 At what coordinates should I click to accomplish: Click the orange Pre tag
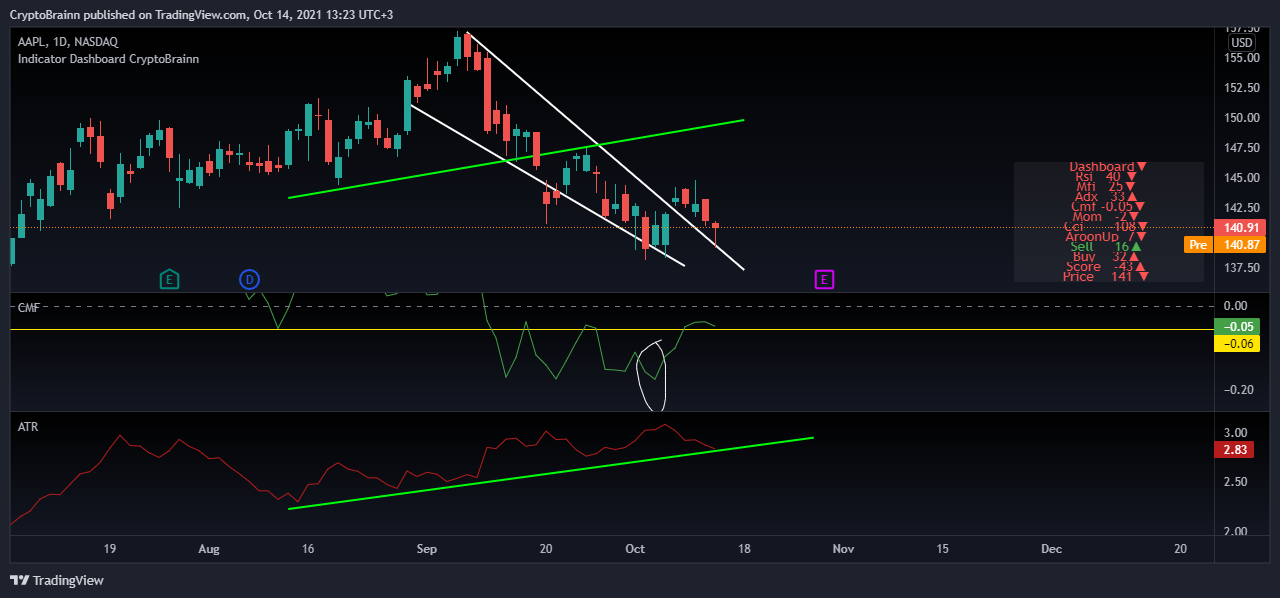coord(1198,244)
